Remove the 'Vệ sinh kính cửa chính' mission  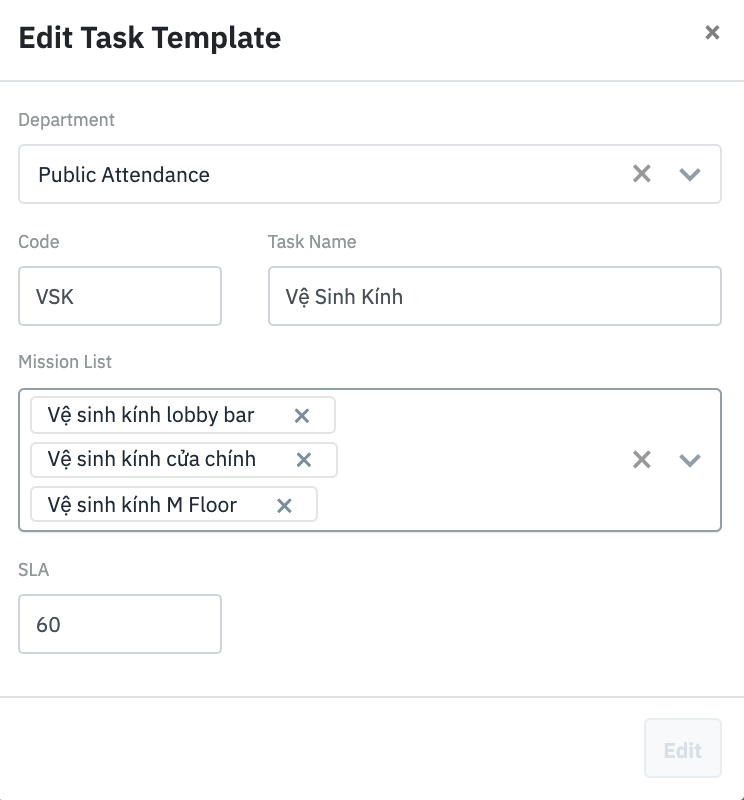(x=304, y=460)
